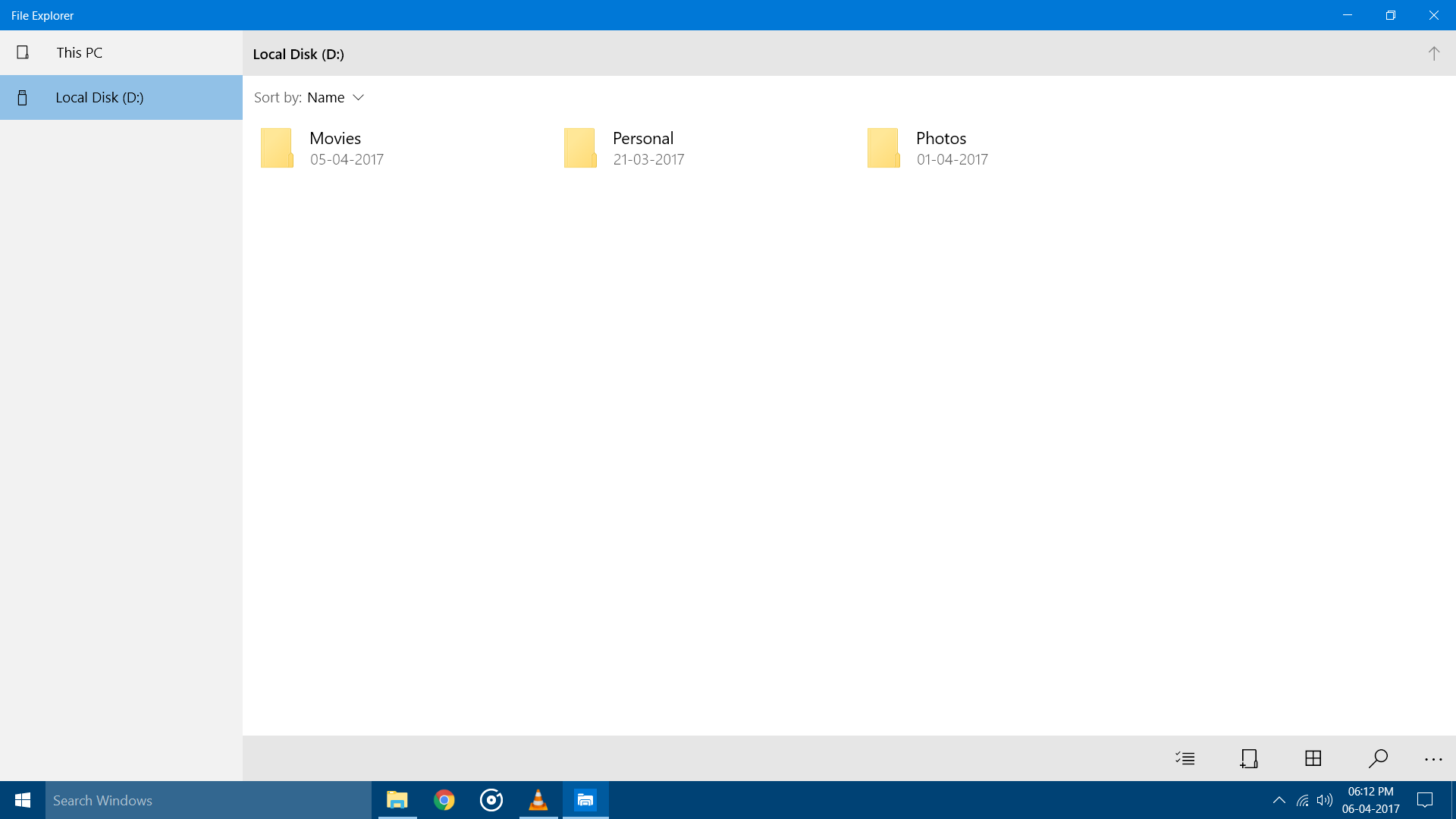Click the Photos folder name
Viewport: 1456px width, 819px height.
click(x=941, y=138)
